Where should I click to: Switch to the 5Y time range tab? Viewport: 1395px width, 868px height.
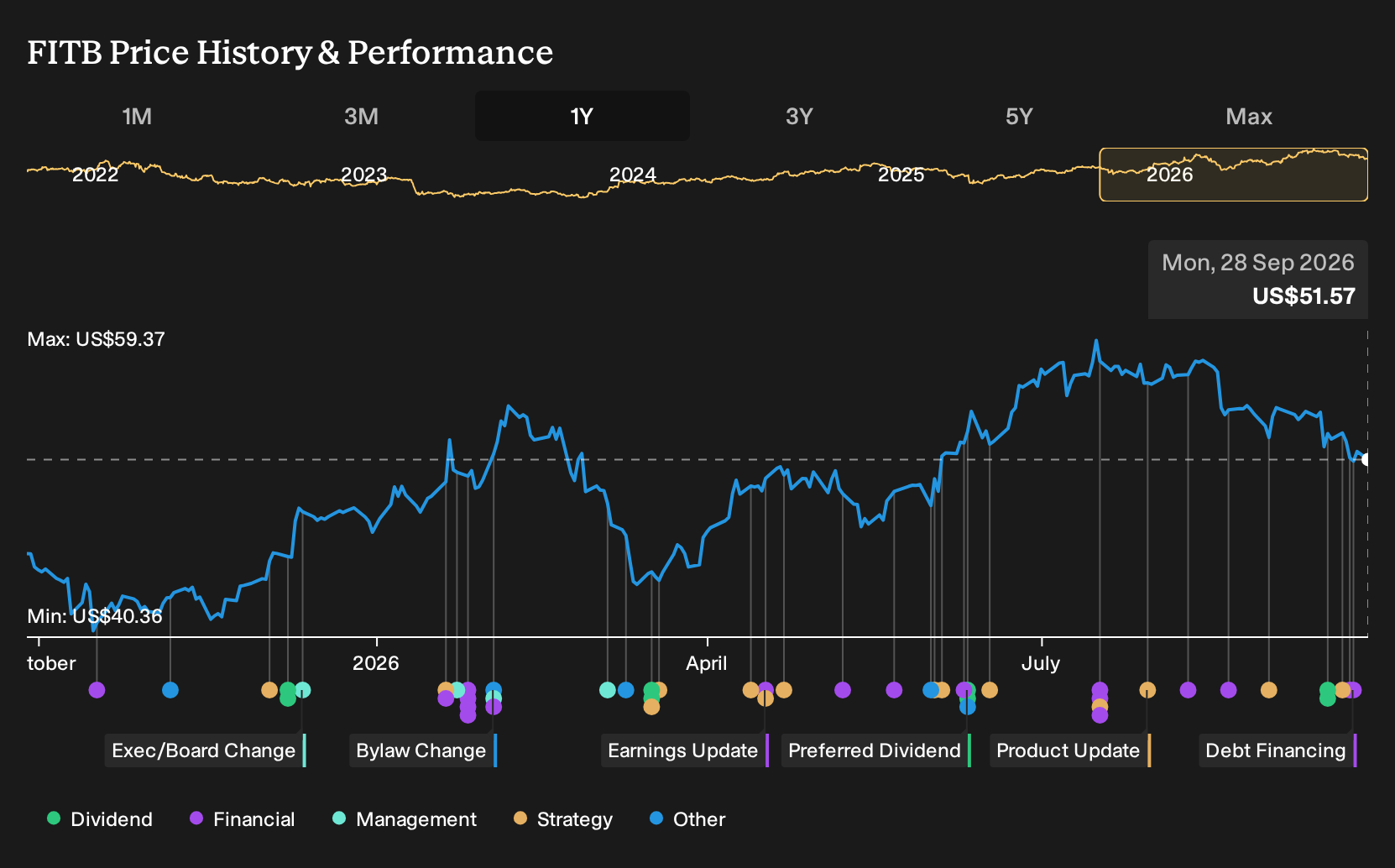pyautogui.click(x=1019, y=116)
